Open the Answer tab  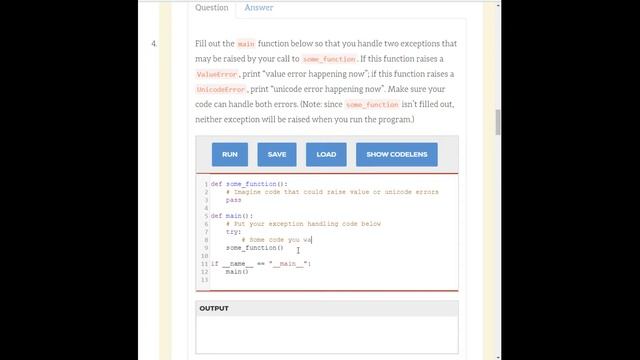click(x=259, y=7)
